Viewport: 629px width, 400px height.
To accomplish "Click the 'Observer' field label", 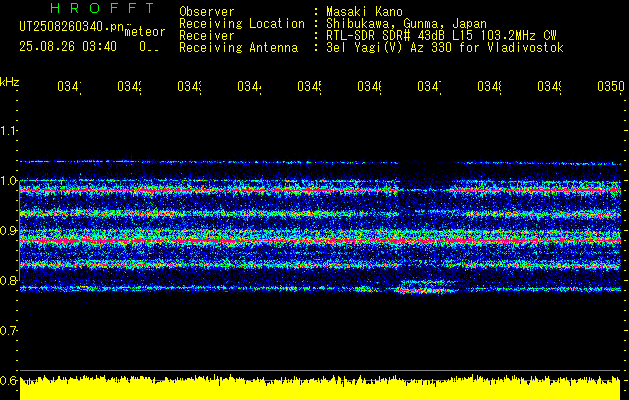I will pos(207,12).
